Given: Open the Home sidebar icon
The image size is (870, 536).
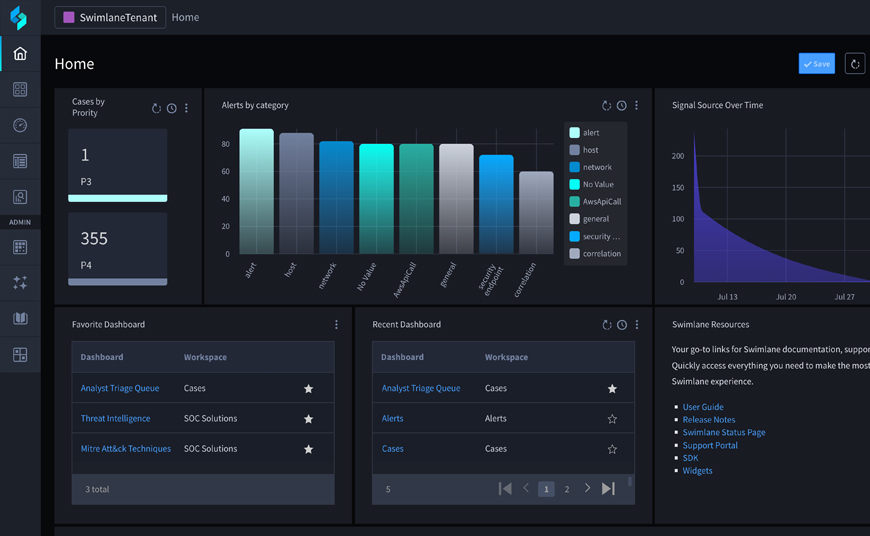Looking at the screenshot, I should [x=20, y=53].
